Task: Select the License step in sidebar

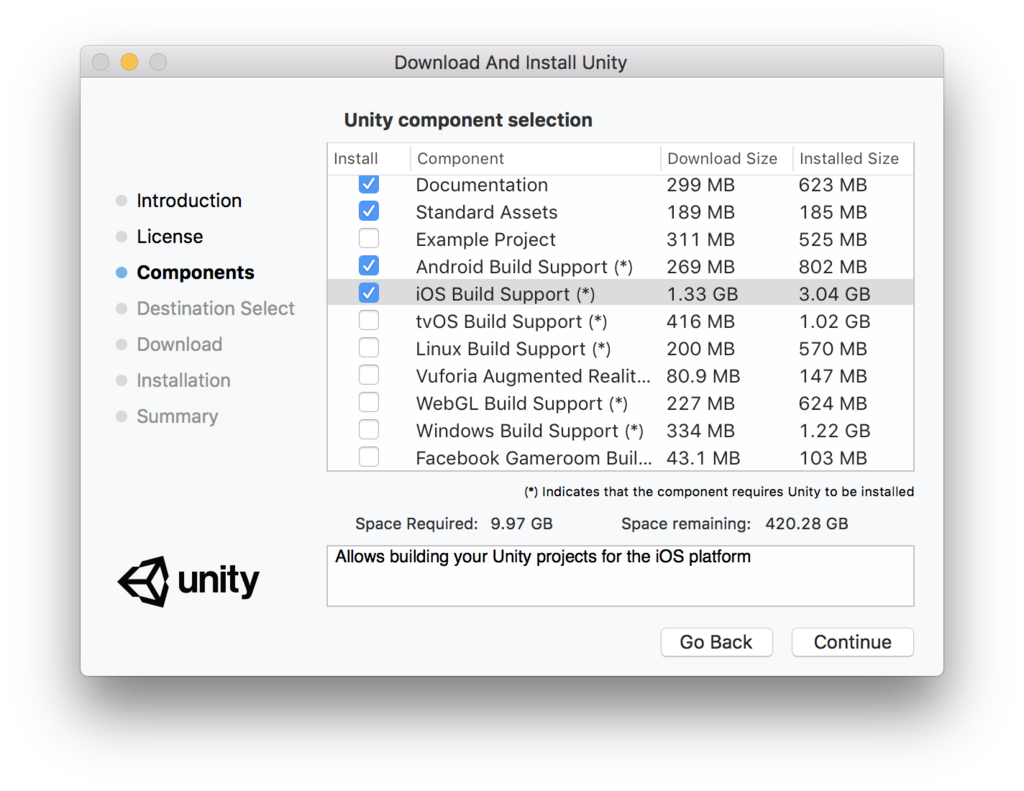Action: (170, 236)
